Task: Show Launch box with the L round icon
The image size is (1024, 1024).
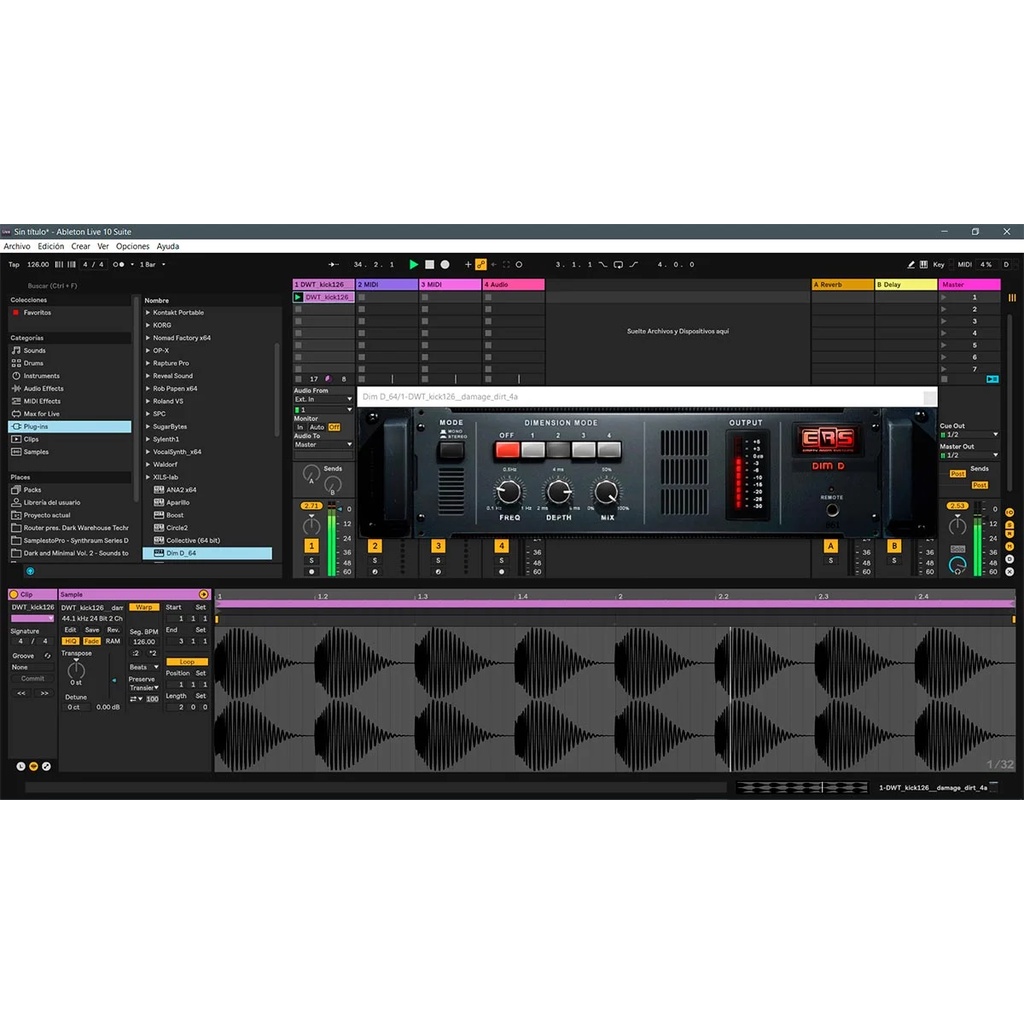Action: (21, 767)
